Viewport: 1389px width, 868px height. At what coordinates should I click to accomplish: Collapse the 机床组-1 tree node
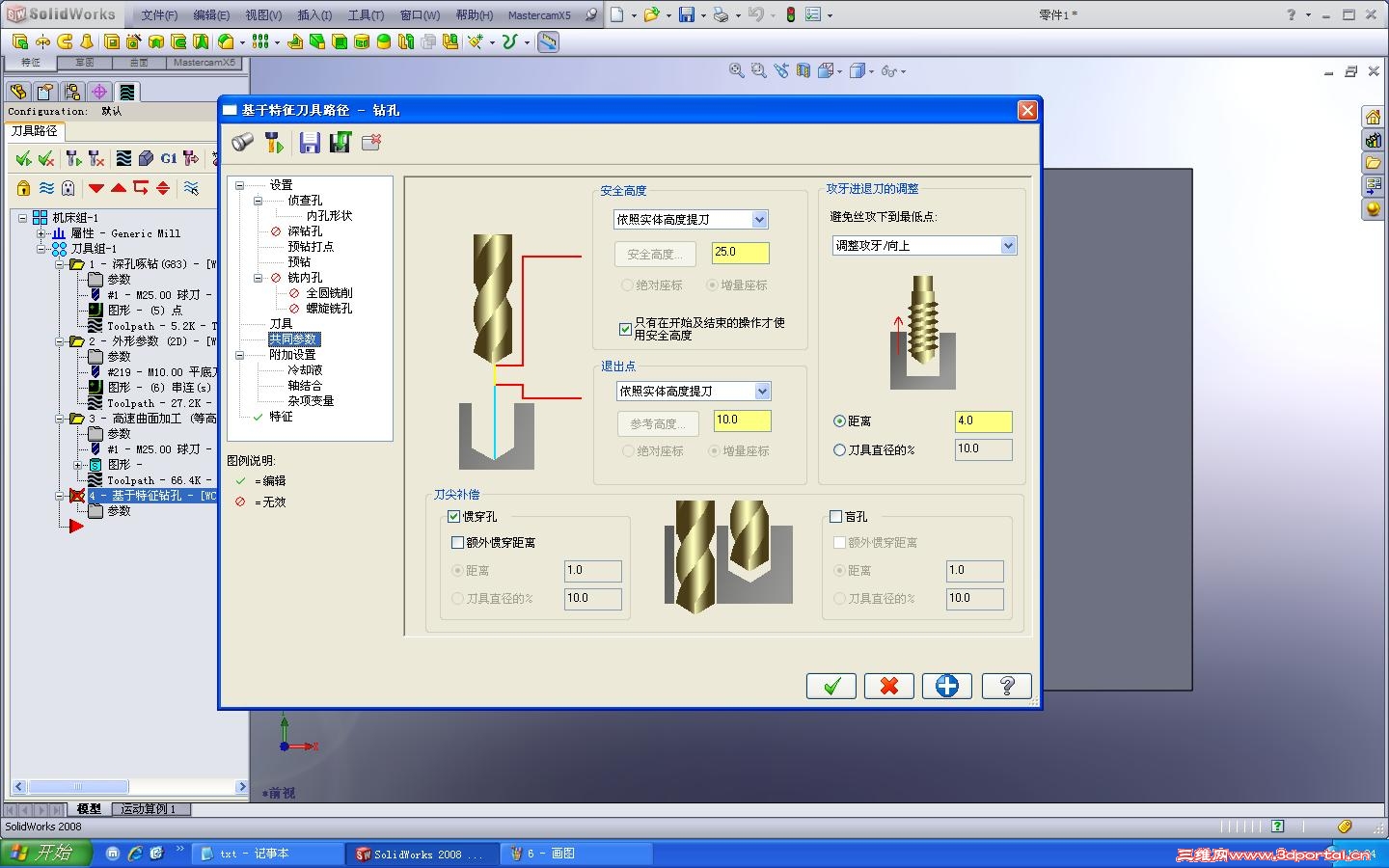click(22, 218)
